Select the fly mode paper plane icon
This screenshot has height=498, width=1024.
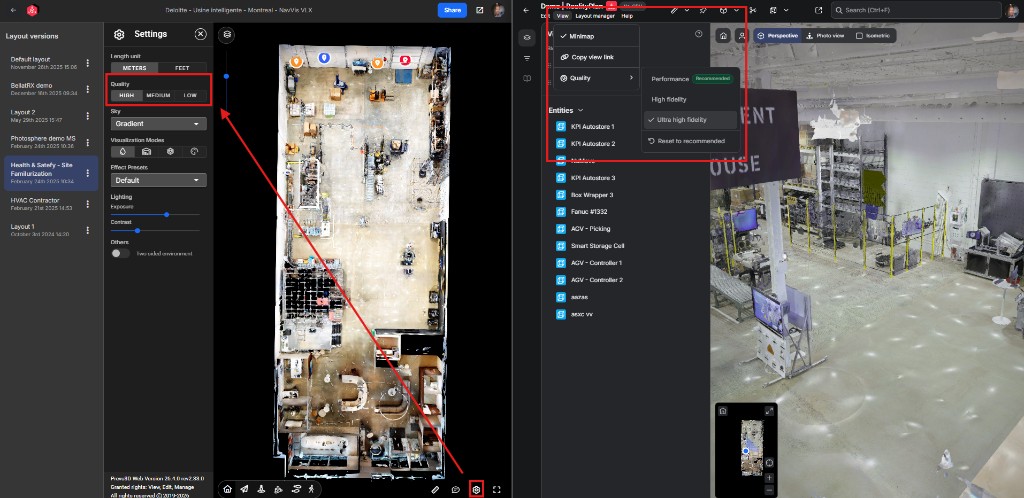click(x=244, y=489)
